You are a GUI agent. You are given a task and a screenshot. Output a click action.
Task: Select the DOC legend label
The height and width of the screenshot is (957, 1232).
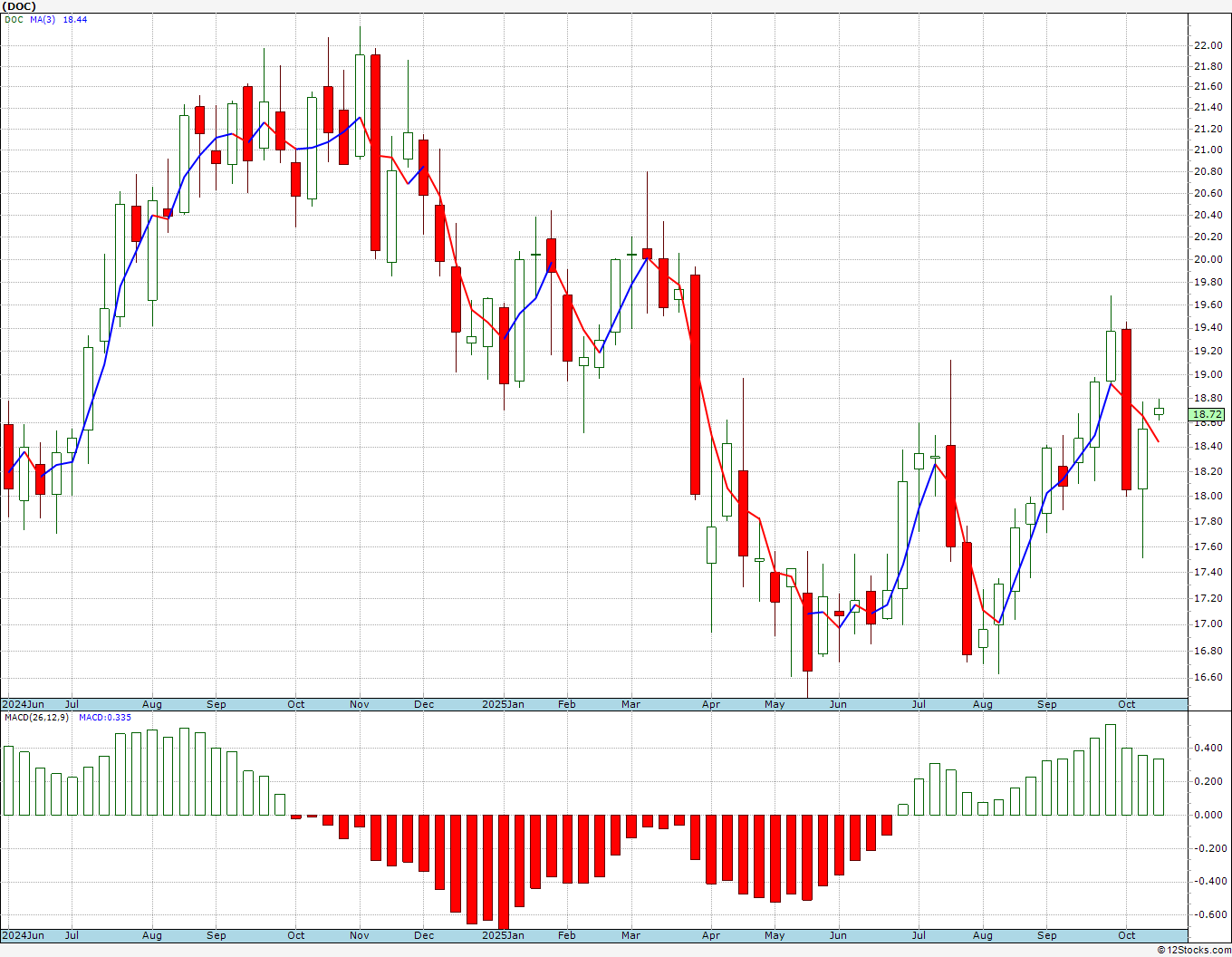[x=14, y=20]
